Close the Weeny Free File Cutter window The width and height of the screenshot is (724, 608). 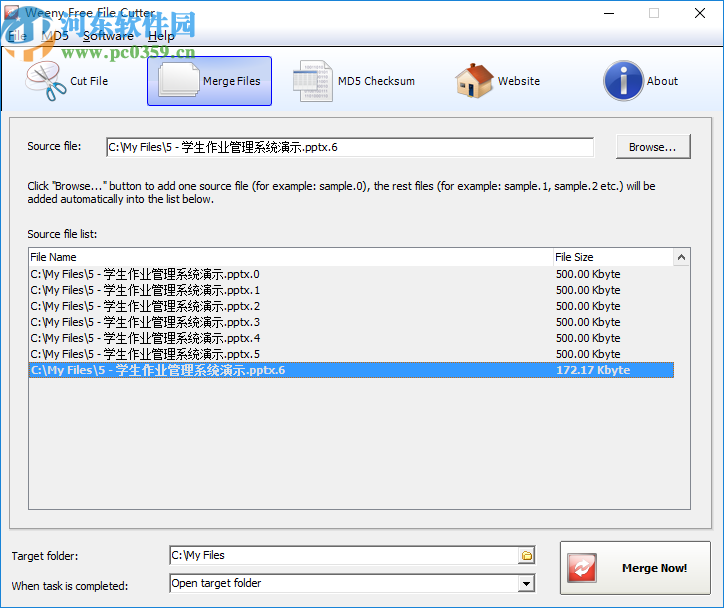(x=700, y=13)
